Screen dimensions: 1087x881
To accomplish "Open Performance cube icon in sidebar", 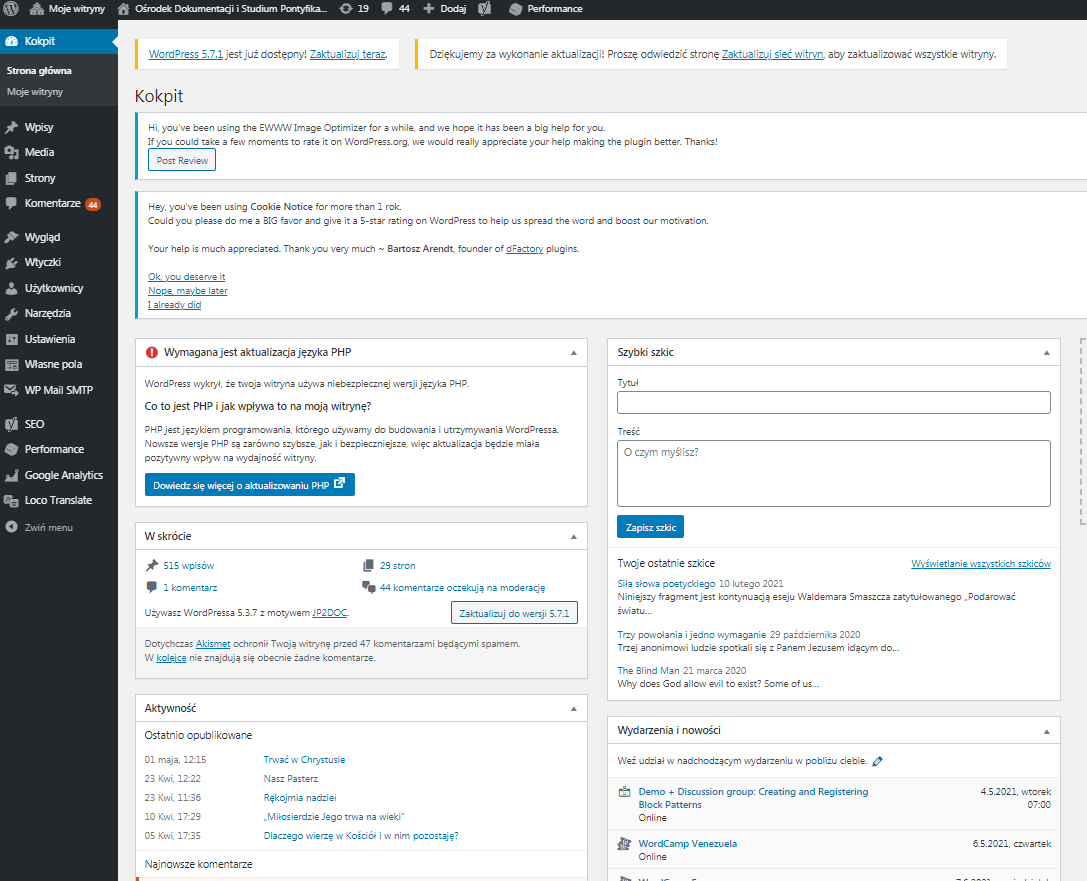I will (x=11, y=449).
